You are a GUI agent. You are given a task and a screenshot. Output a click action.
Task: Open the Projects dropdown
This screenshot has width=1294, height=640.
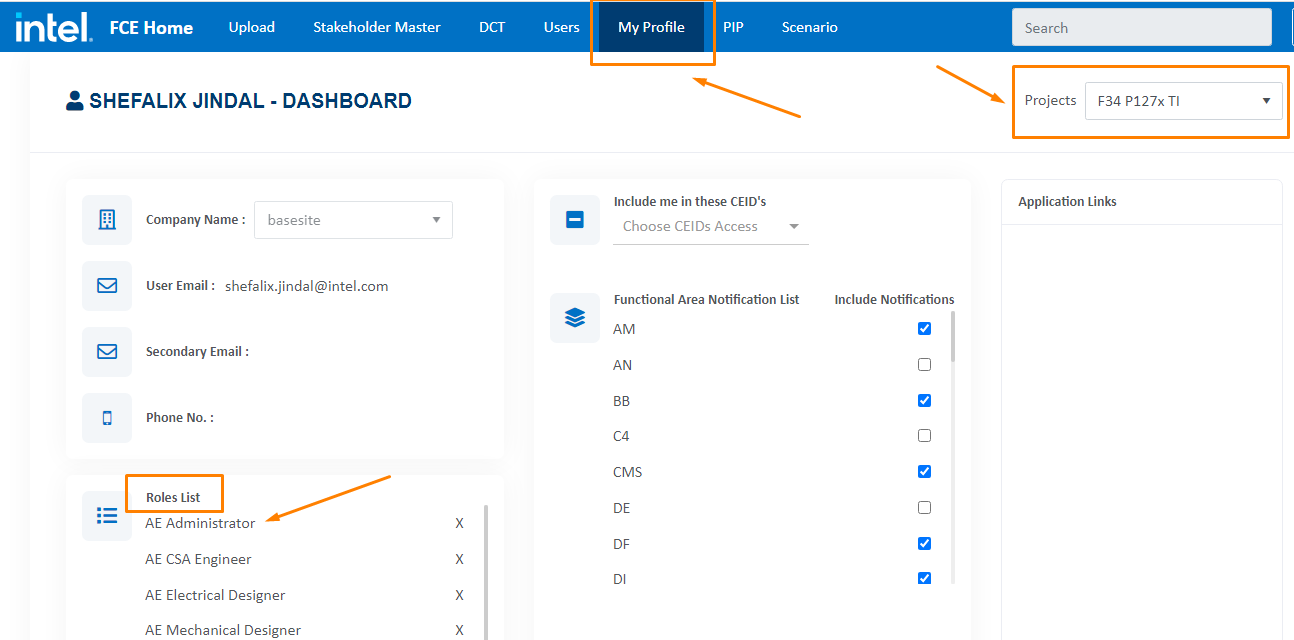[1183, 101]
